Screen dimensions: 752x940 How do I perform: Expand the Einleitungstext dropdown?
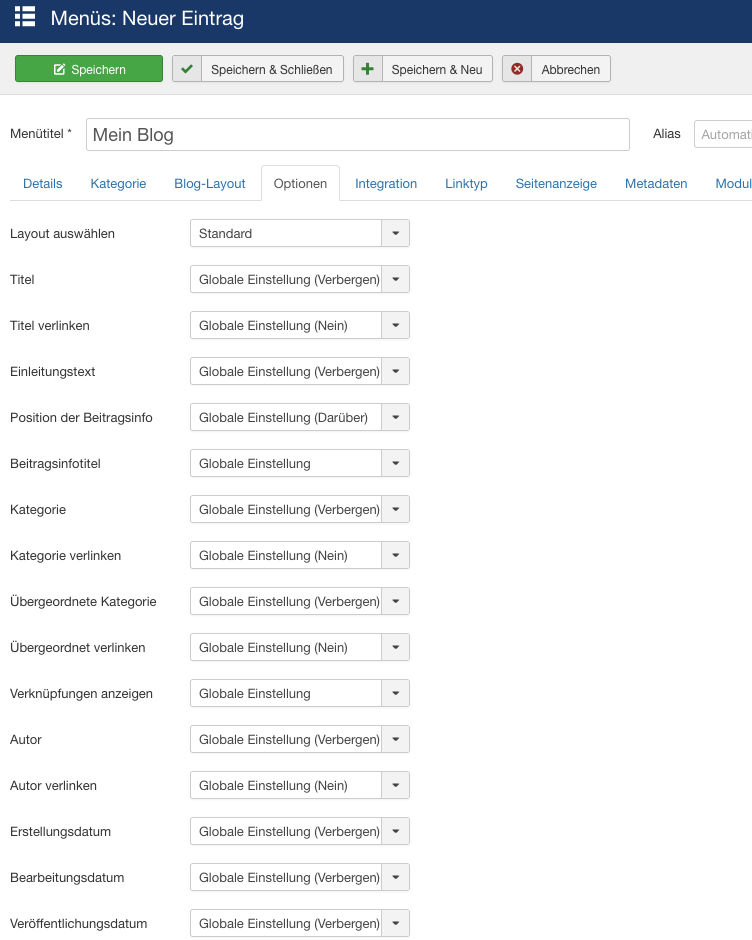(395, 371)
